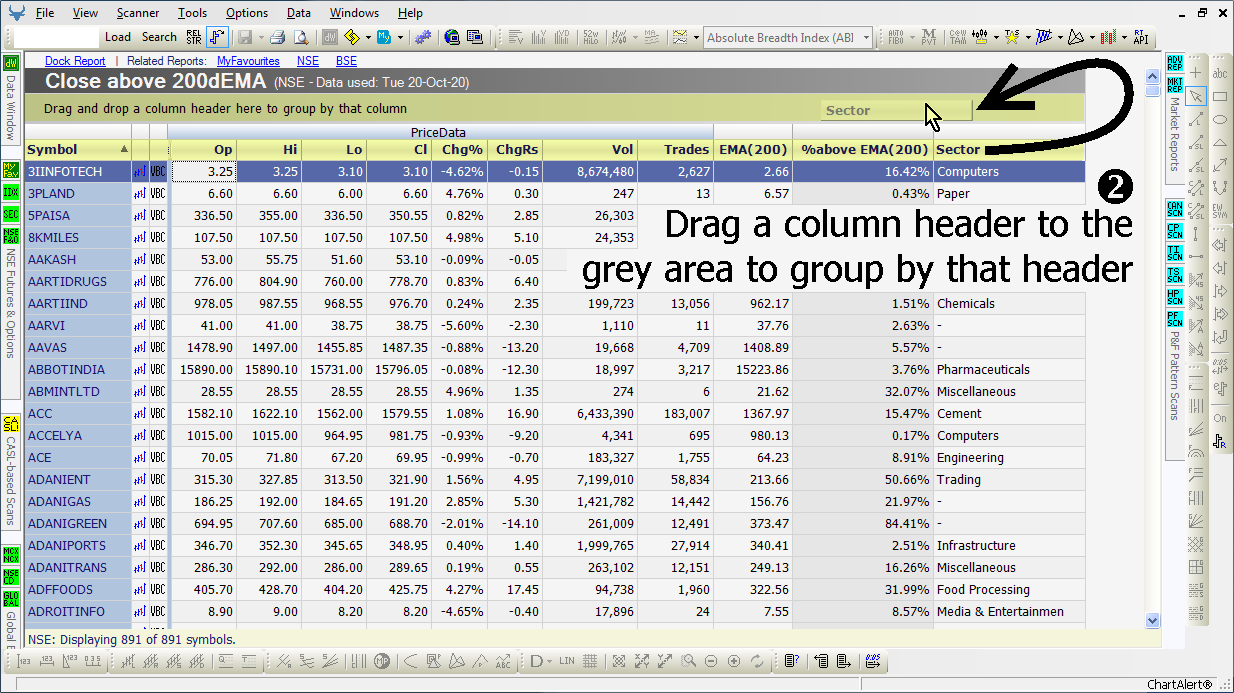The width and height of the screenshot is (1234, 693).
Task: Click the M PVT pivot icon
Action: click(929, 37)
